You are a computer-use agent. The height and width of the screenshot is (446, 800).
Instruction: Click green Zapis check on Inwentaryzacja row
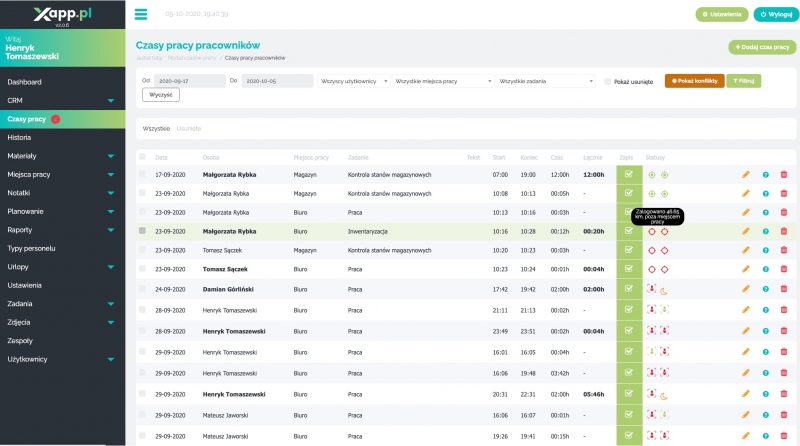coord(628,231)
